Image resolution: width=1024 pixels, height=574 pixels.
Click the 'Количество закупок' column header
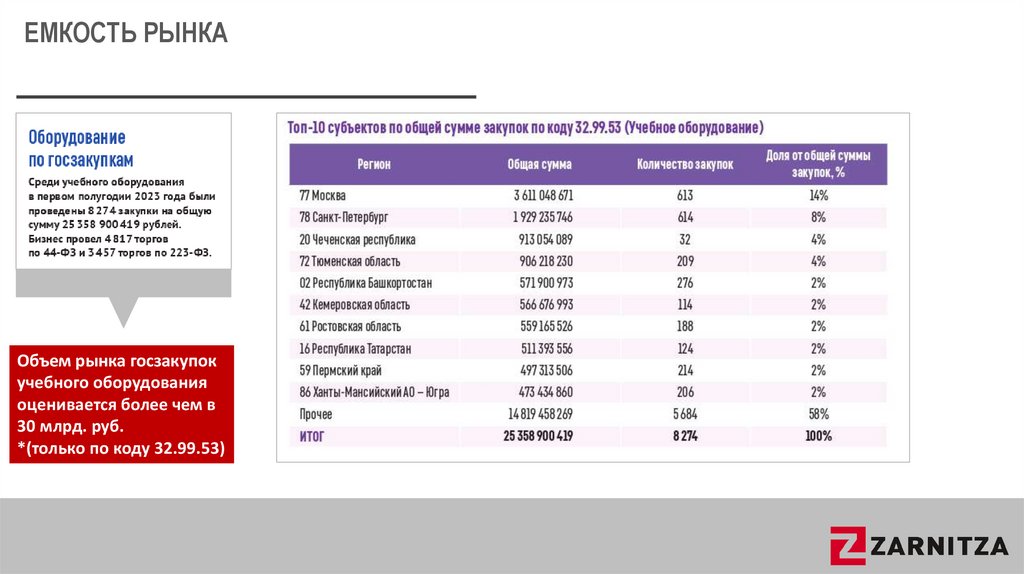685,165
